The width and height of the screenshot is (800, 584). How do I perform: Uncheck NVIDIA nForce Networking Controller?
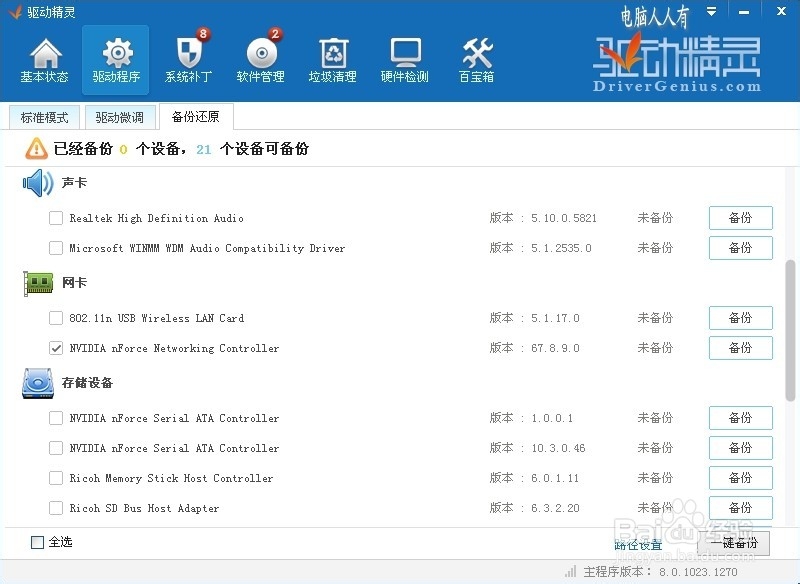pos(56,348)
